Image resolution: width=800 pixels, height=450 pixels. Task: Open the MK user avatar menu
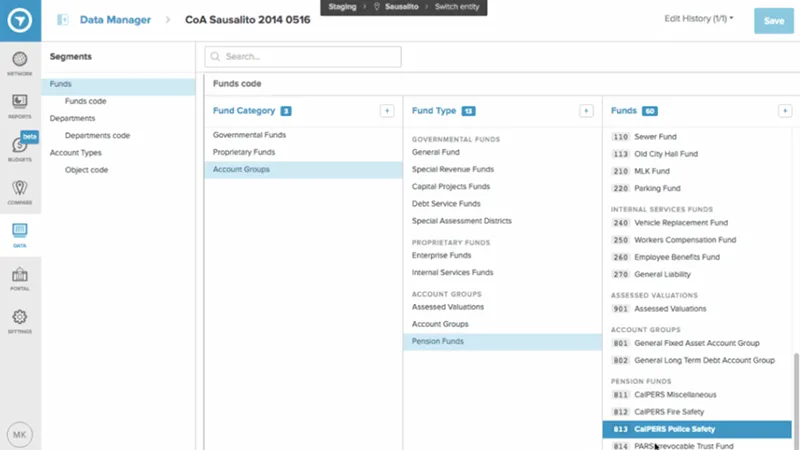coord(20,435)
